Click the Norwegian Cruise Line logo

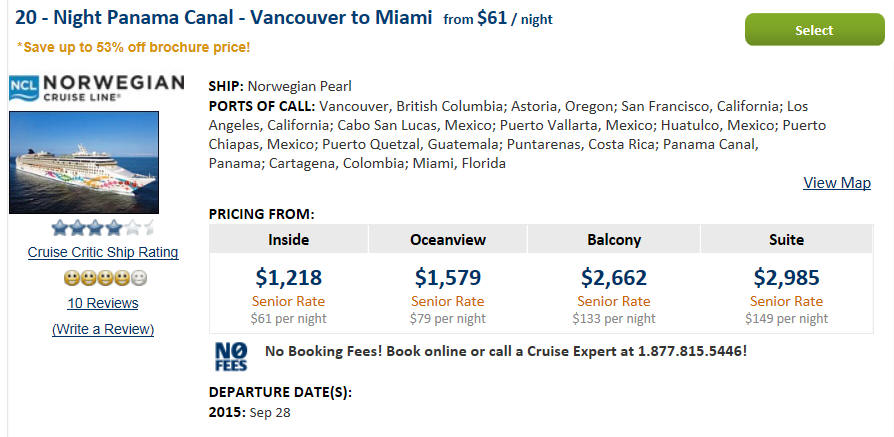[x=96, y=88]
